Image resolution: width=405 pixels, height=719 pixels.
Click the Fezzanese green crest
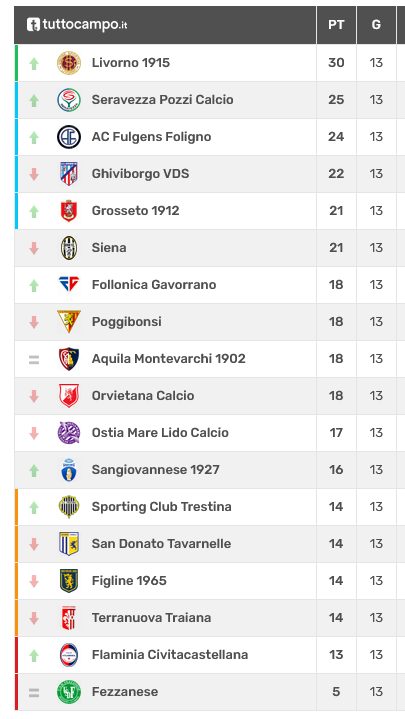(69, 692)
